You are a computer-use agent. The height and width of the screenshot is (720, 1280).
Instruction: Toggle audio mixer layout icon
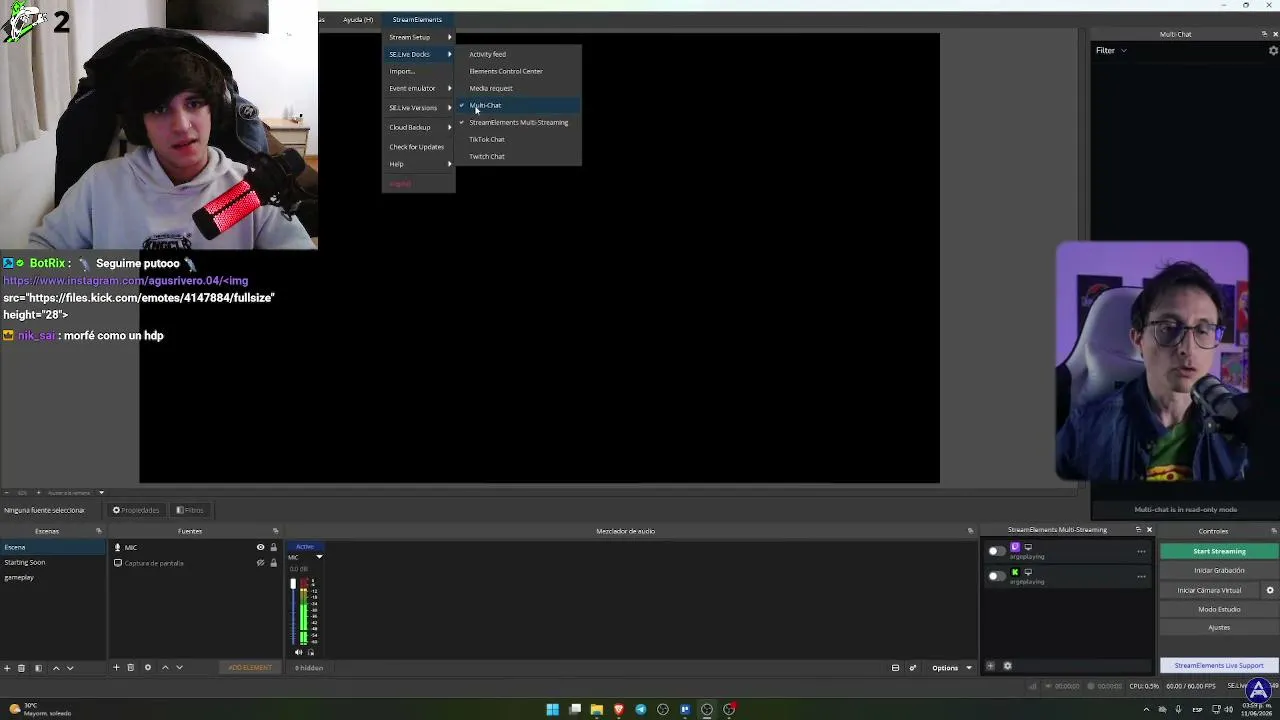click(x=895, y=668)
